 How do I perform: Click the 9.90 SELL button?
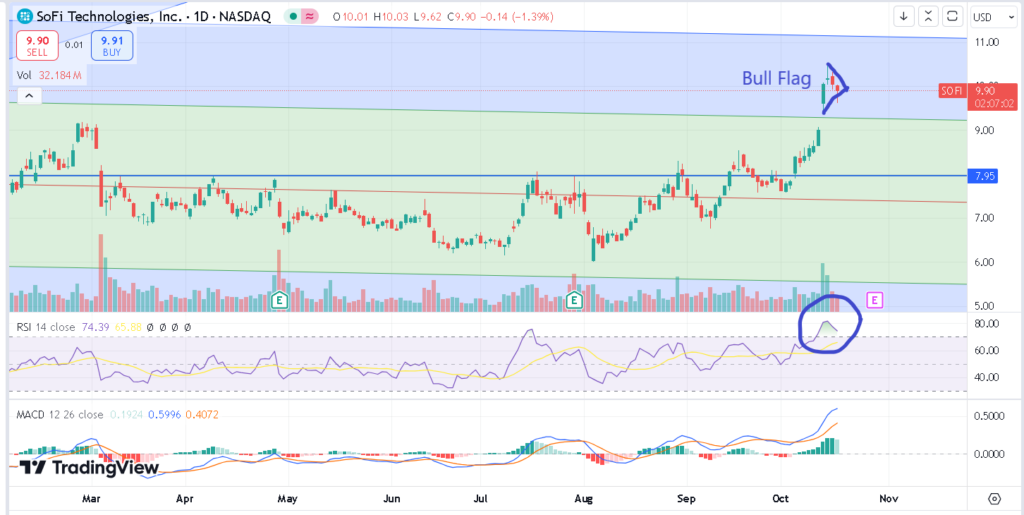pos(37,45)
